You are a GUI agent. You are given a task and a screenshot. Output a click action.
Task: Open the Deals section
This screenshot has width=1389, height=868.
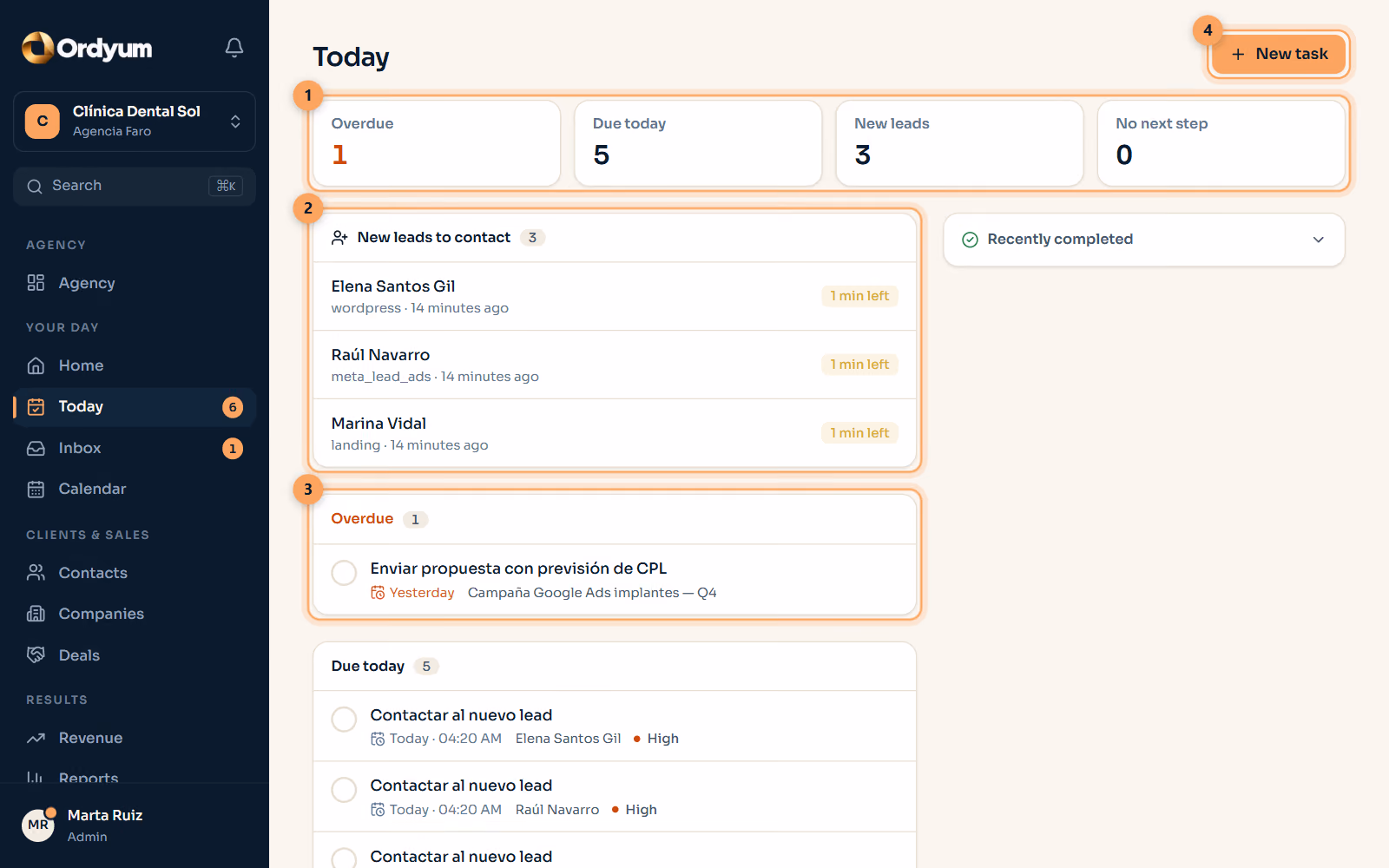point(135,655)
